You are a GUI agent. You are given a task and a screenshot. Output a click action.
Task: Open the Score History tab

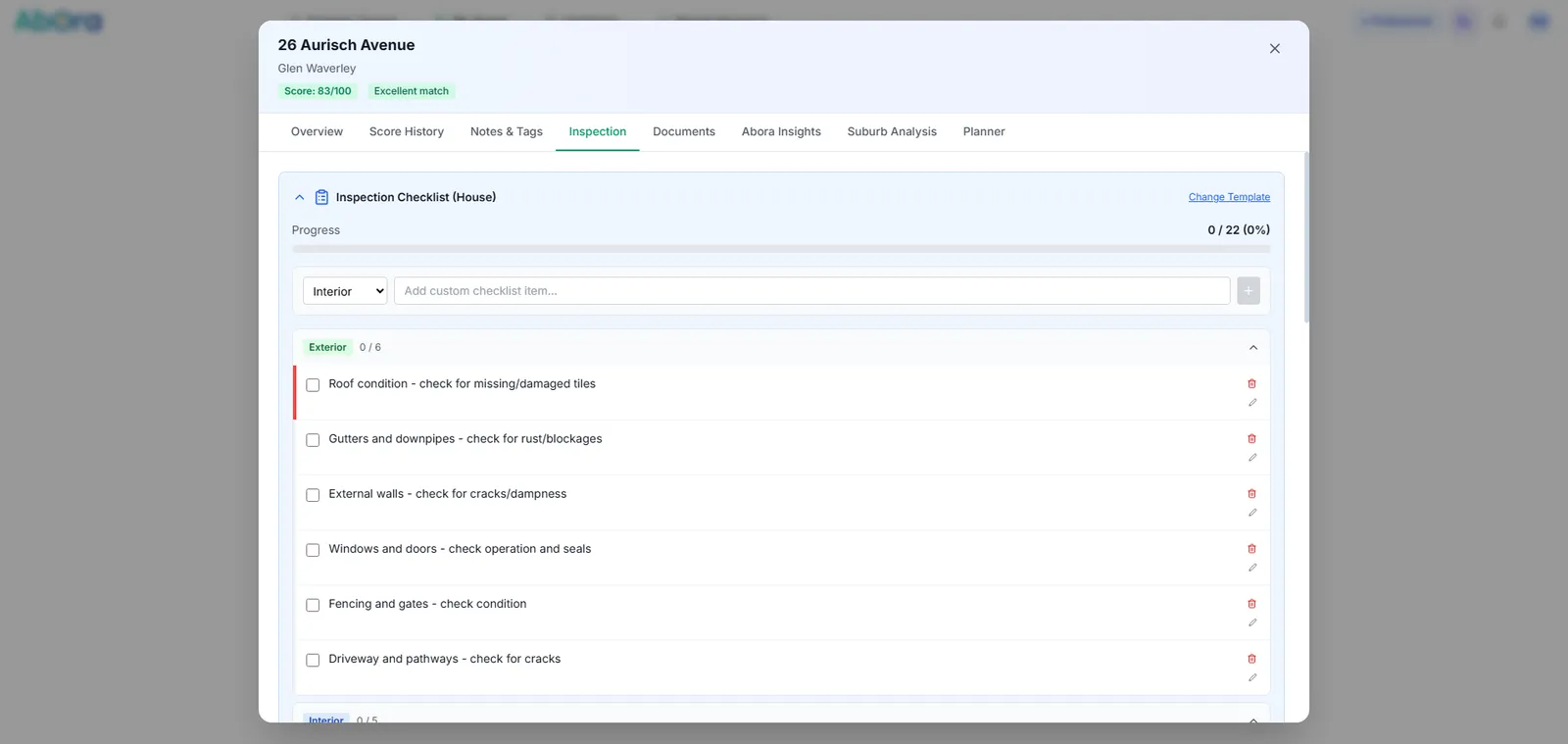407,131
